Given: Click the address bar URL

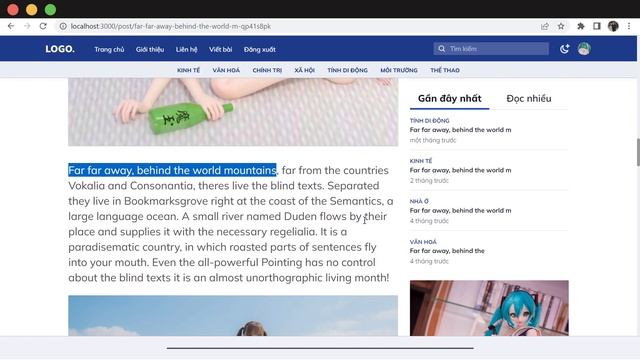Looking at the screenshot, I should pyautogui.click(x=171, y=26).
